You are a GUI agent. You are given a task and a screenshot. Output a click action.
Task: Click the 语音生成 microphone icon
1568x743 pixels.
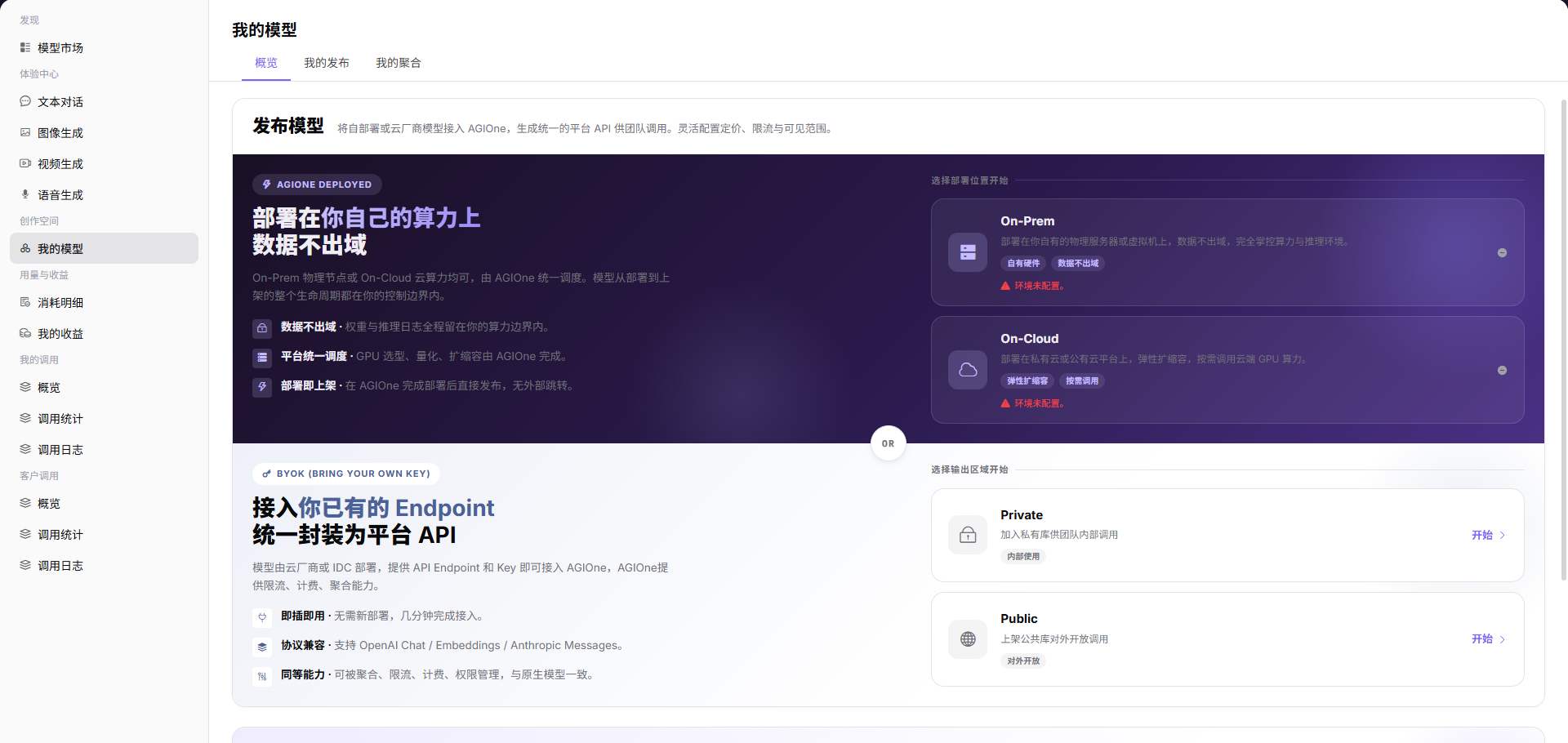25,194
